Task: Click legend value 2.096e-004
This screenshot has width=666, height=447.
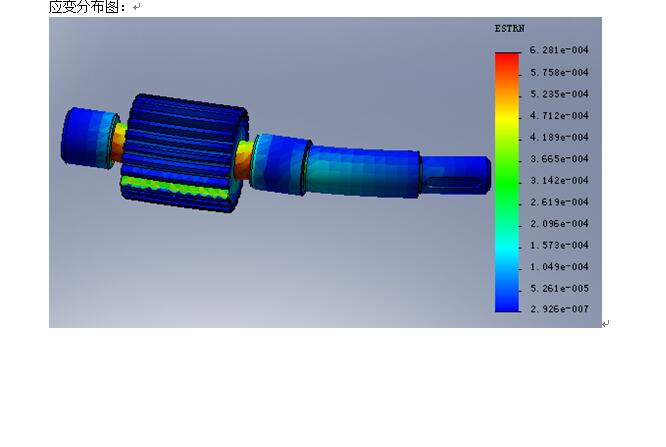Action: [559, 224]
